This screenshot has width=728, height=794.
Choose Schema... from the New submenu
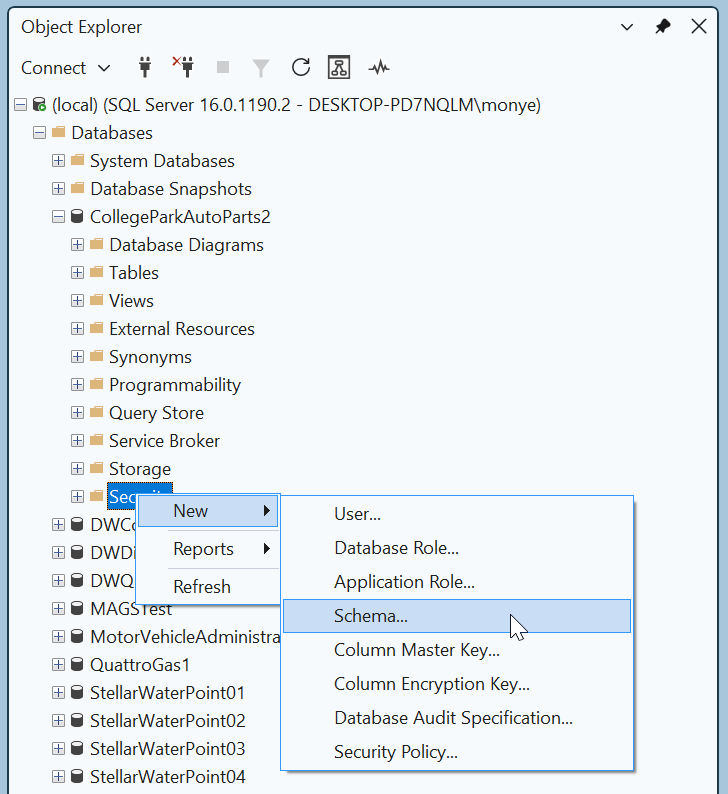tap(457, 616)
